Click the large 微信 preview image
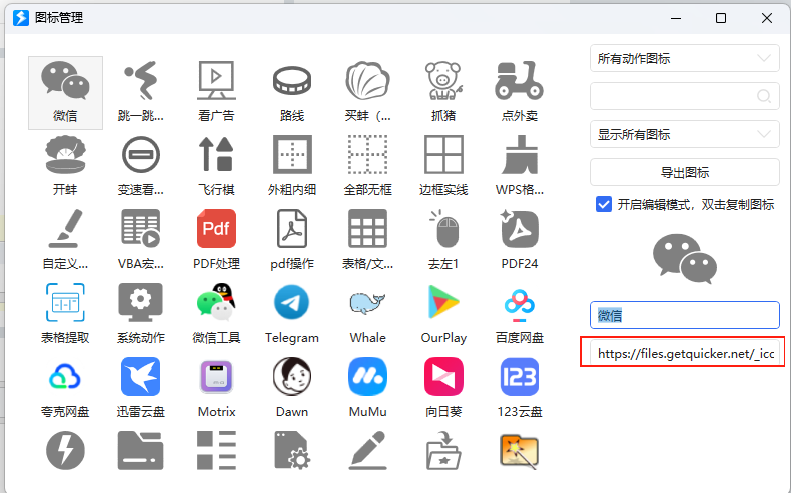791x493 pixels. 685,258
